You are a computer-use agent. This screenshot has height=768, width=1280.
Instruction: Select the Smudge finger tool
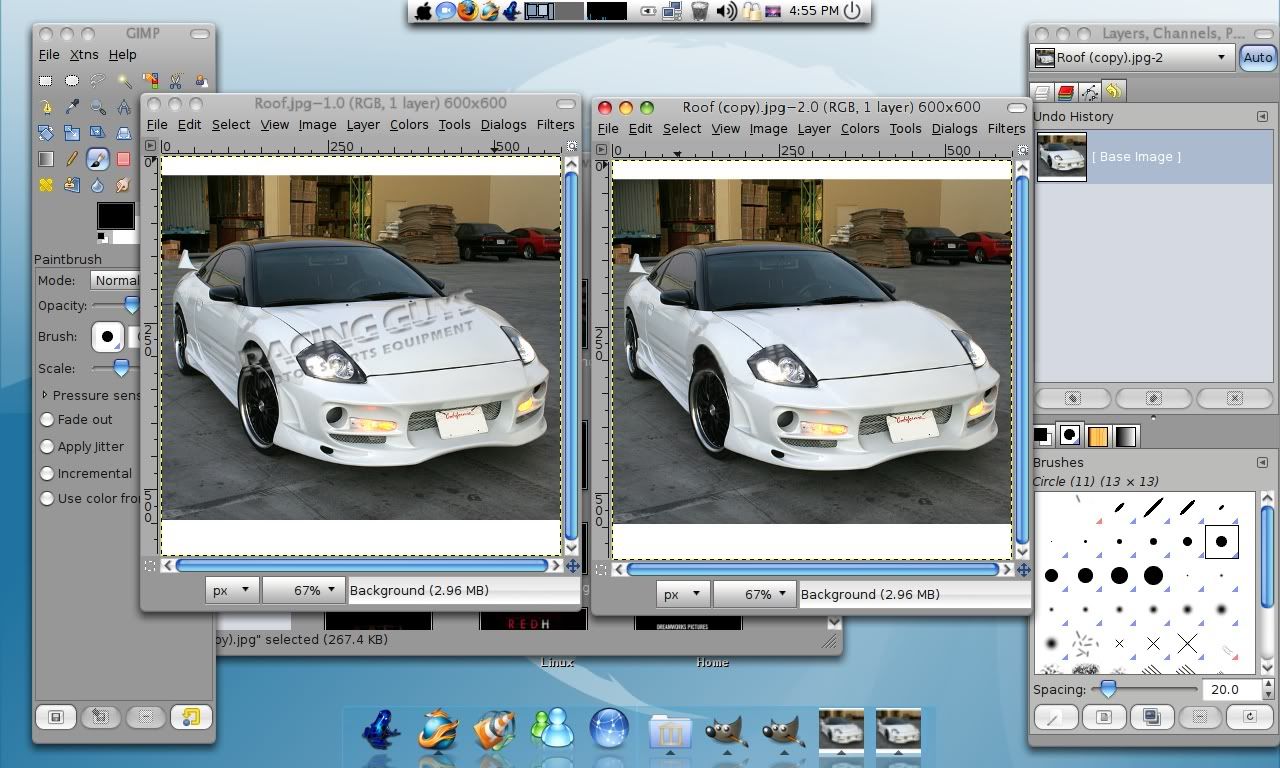pos(124,185)
